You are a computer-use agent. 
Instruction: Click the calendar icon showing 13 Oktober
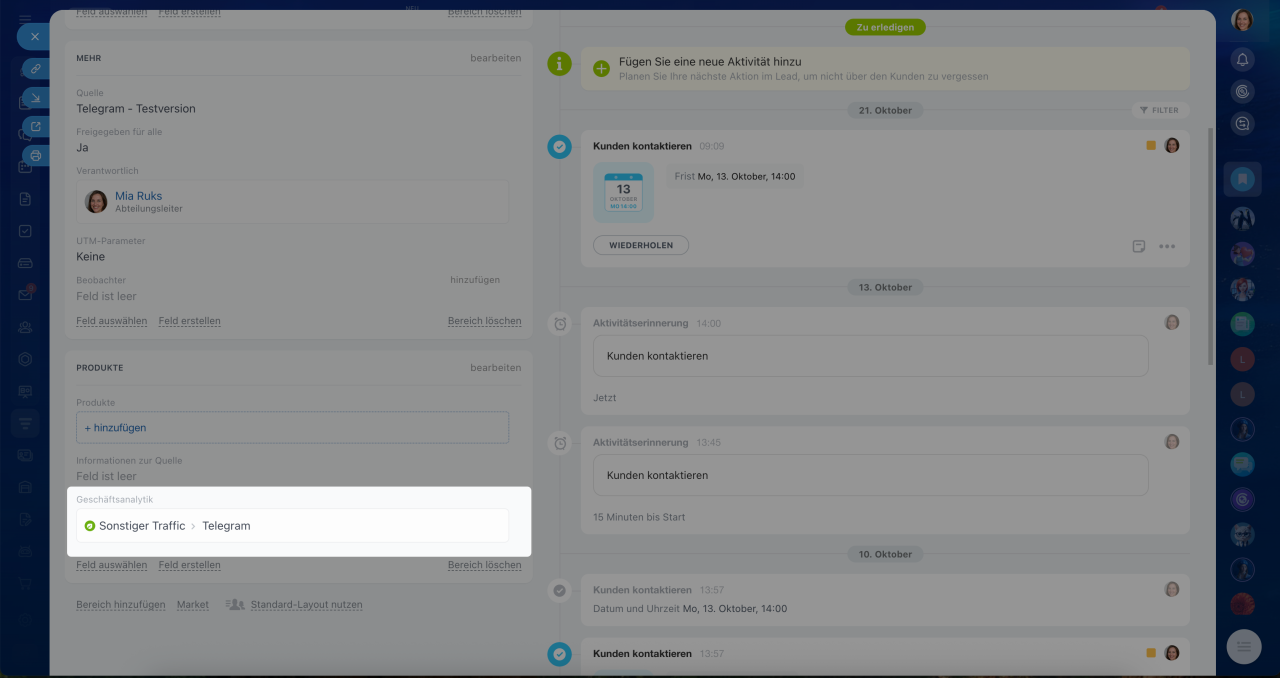coord(623,192)
